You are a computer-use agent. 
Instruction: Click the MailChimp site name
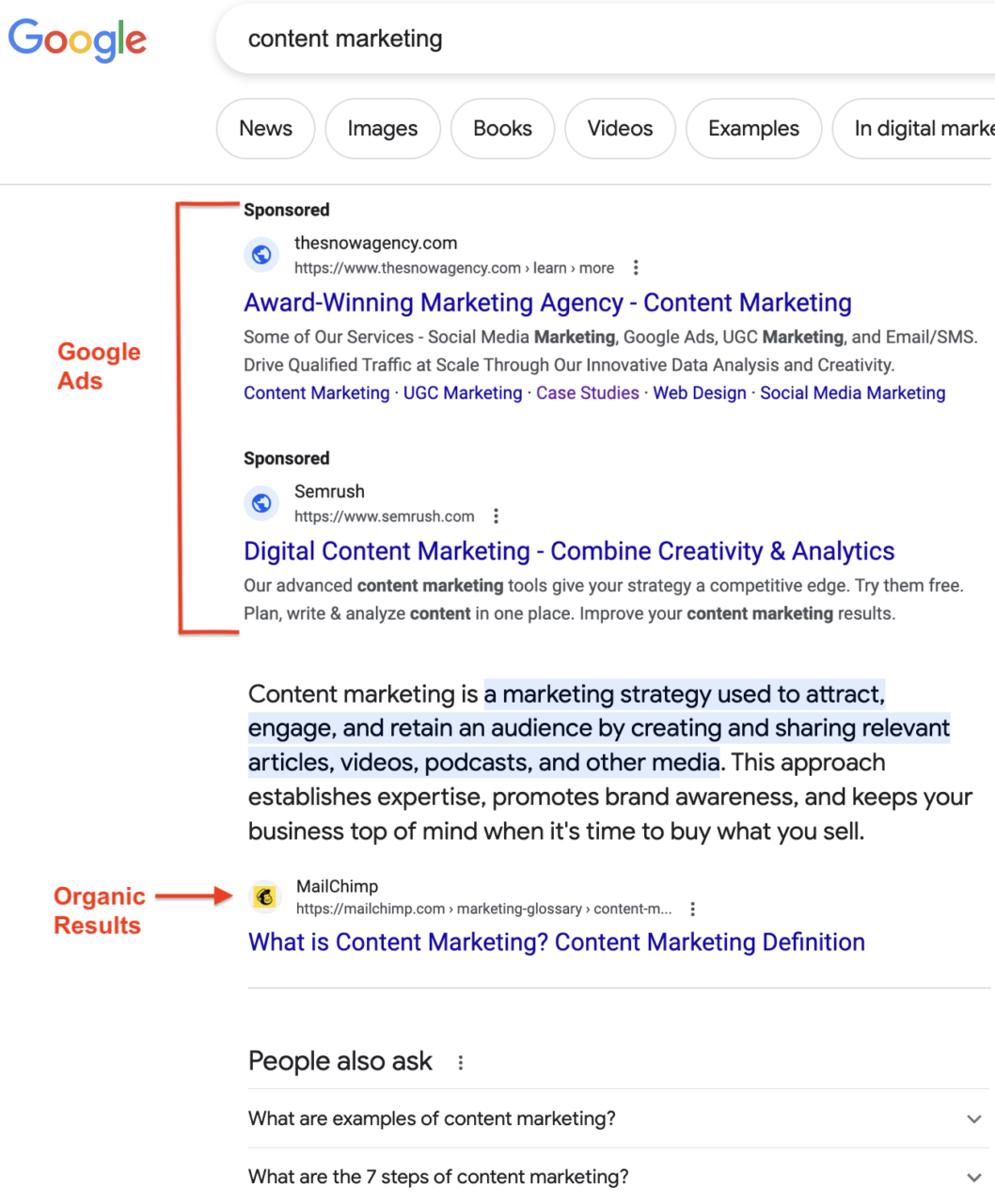(337, 886)
